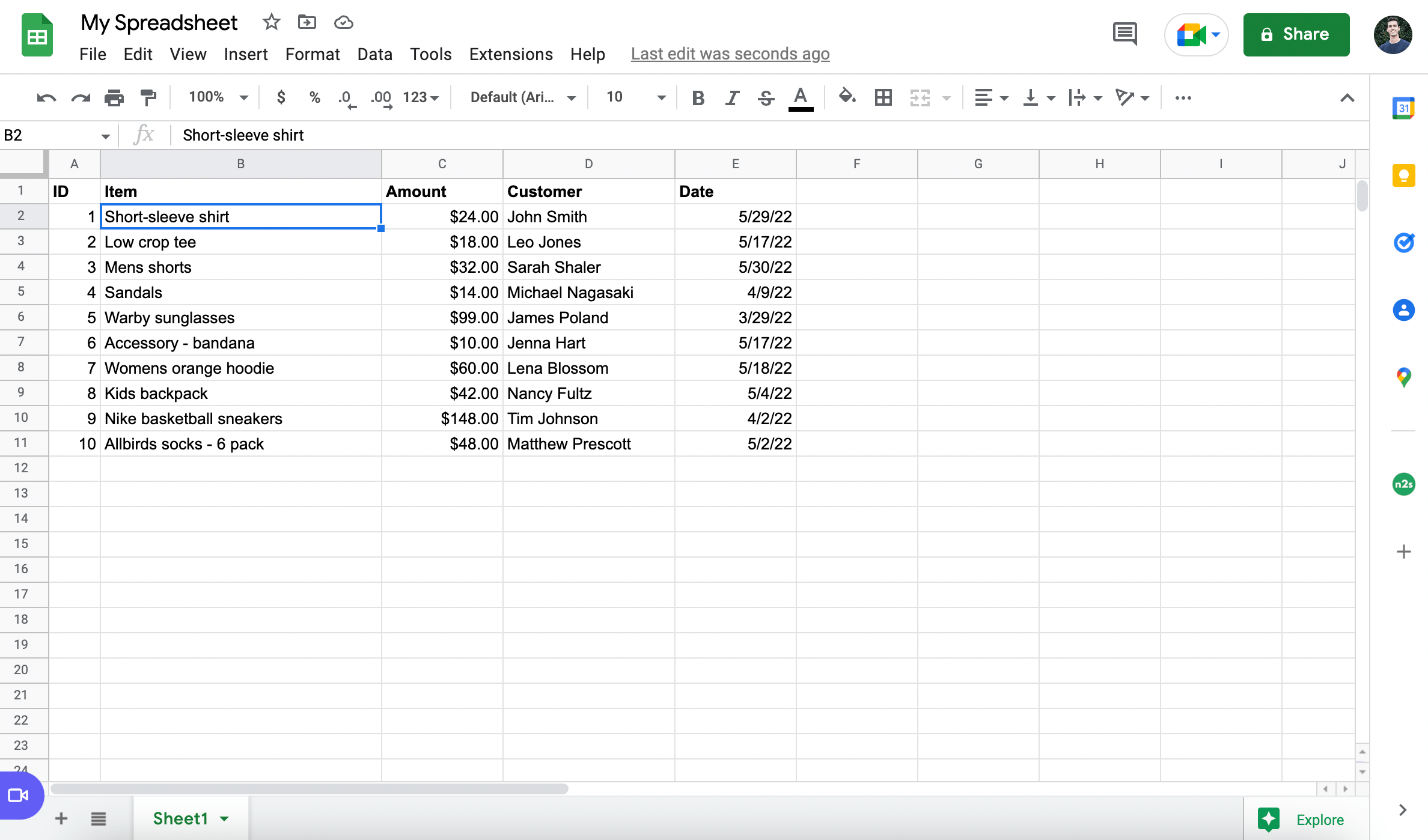Open the font size dropdown
The width and height of the screenshot is (1428, 840).
636,97
